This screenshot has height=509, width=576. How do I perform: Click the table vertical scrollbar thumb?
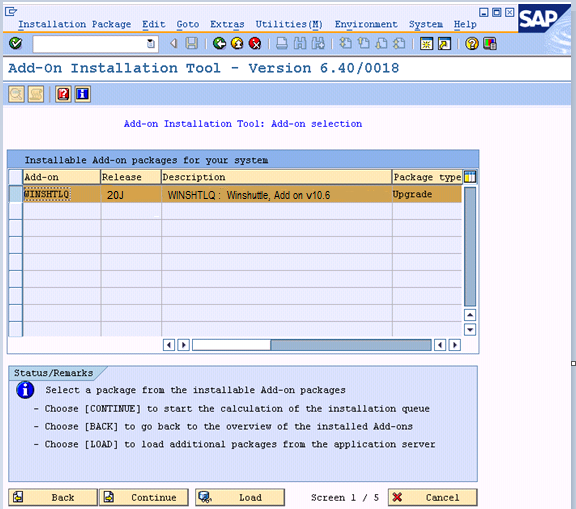(x=470, y=246)
